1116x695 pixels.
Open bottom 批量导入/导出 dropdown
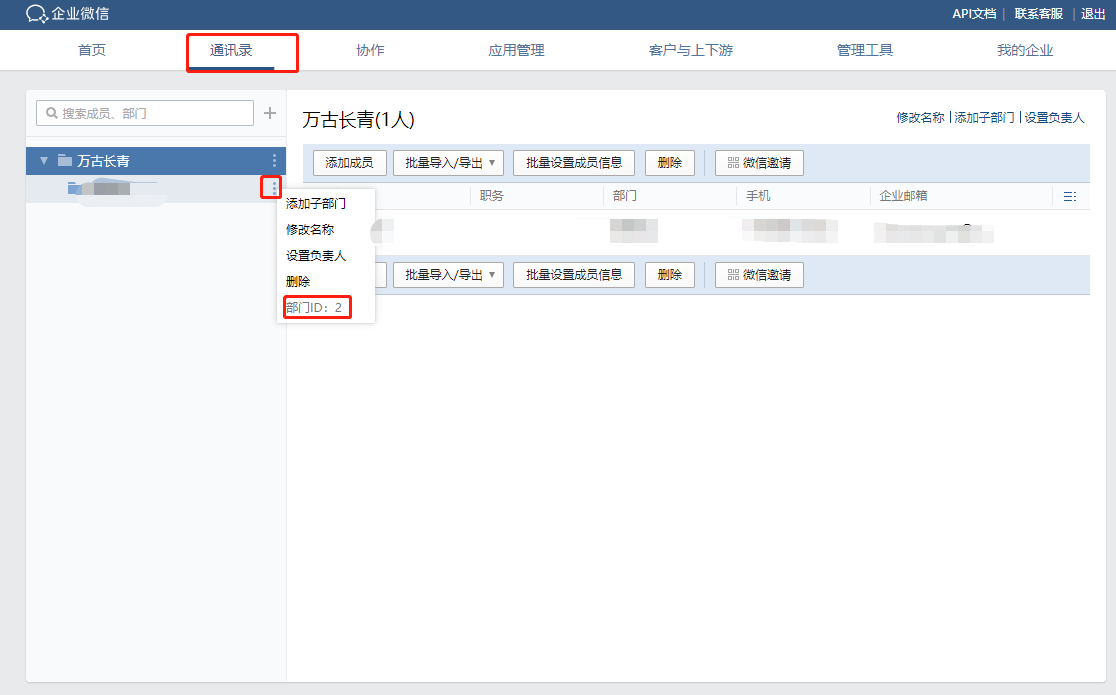pos(448,275)
